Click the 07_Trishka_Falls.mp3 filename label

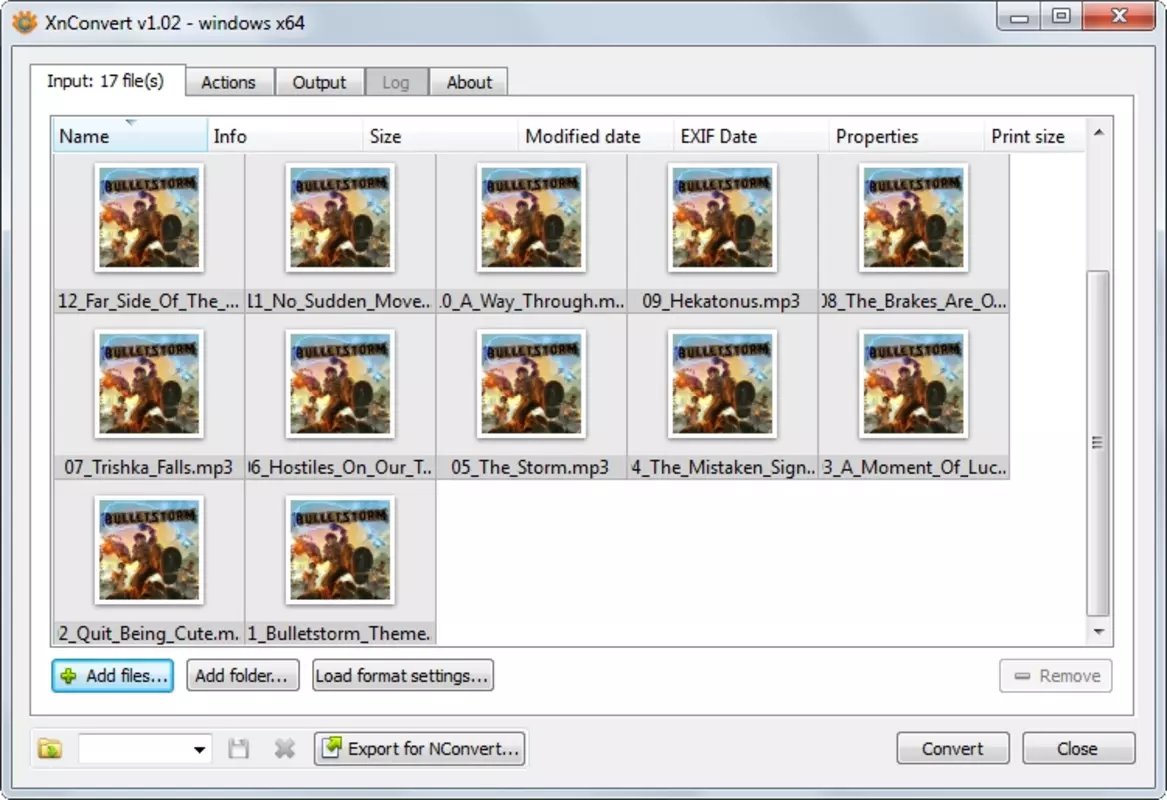[148, 467]
